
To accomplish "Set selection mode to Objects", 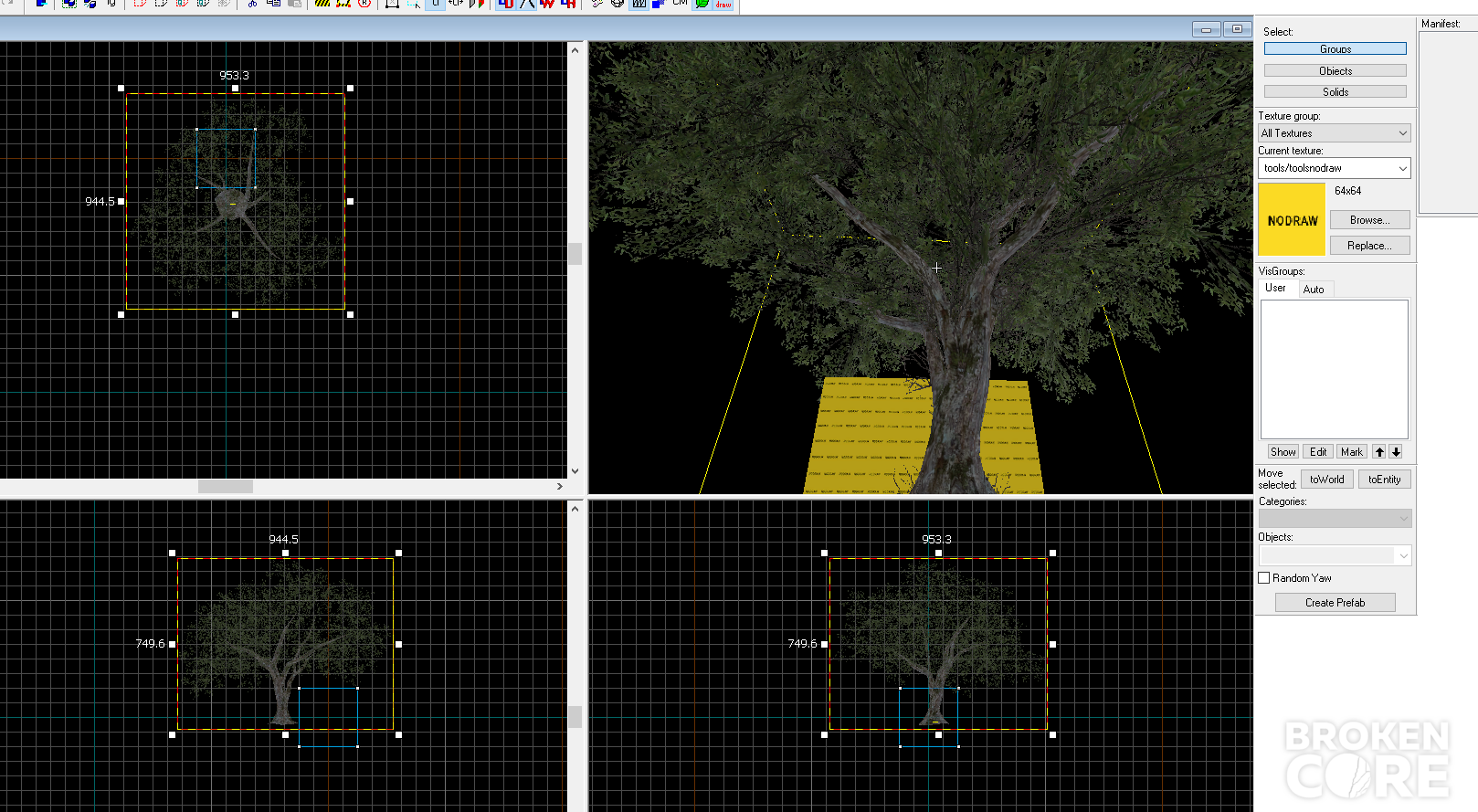I will (x=1335, y=70).
